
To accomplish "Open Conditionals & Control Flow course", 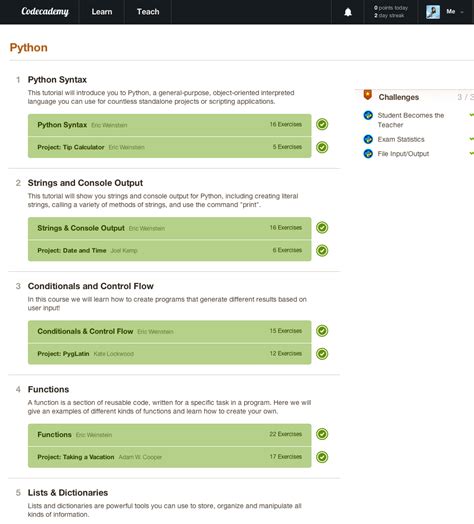I will 169,332.
